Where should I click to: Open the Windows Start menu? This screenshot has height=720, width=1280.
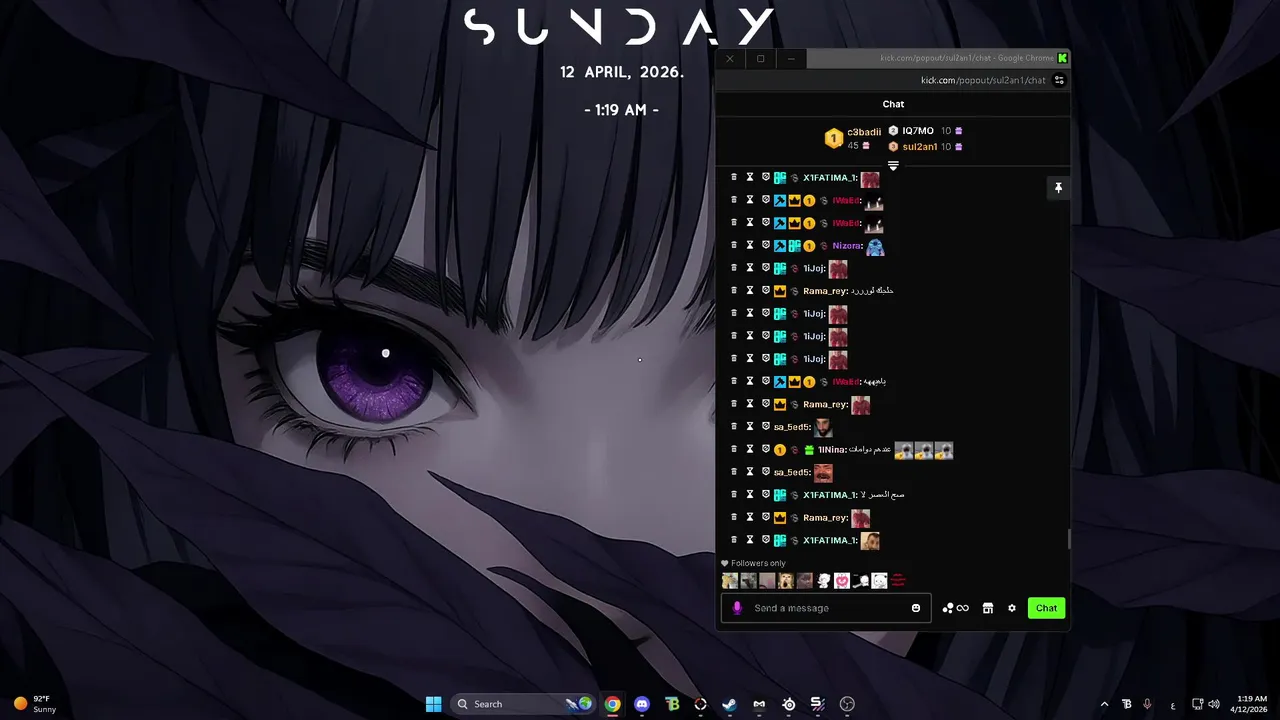433,704
